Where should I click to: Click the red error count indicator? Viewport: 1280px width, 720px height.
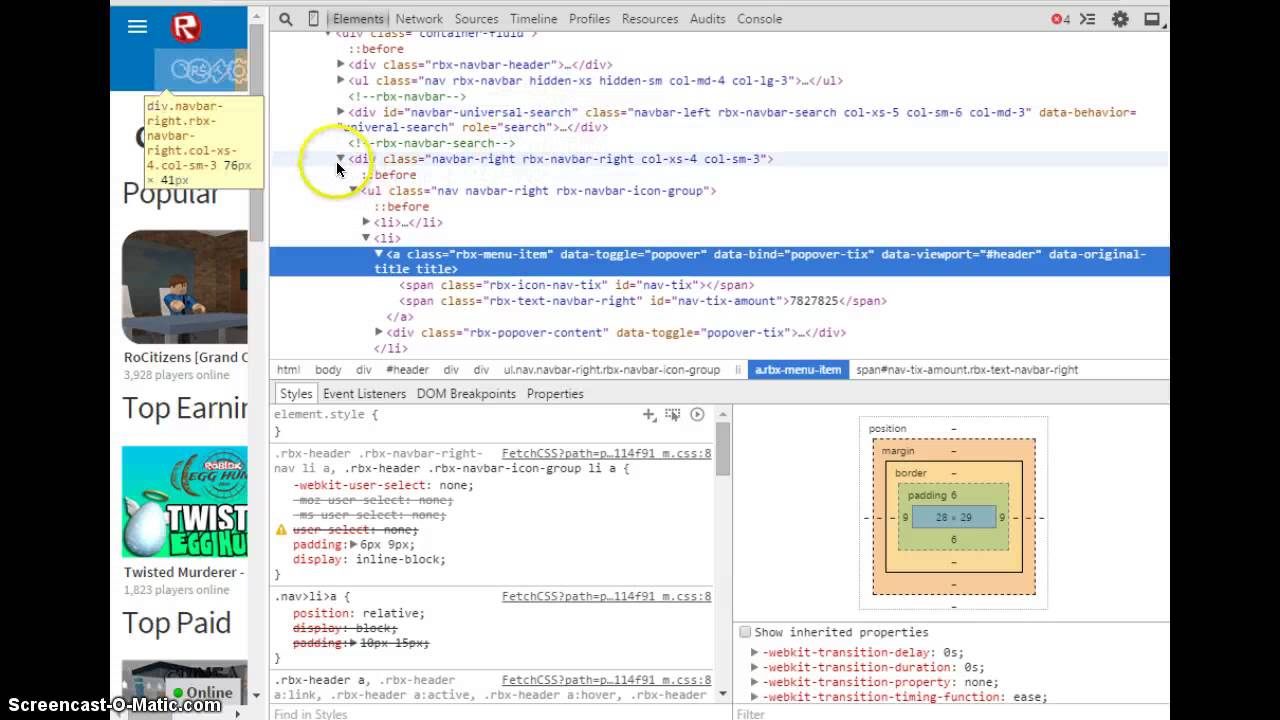(1060, 19)
